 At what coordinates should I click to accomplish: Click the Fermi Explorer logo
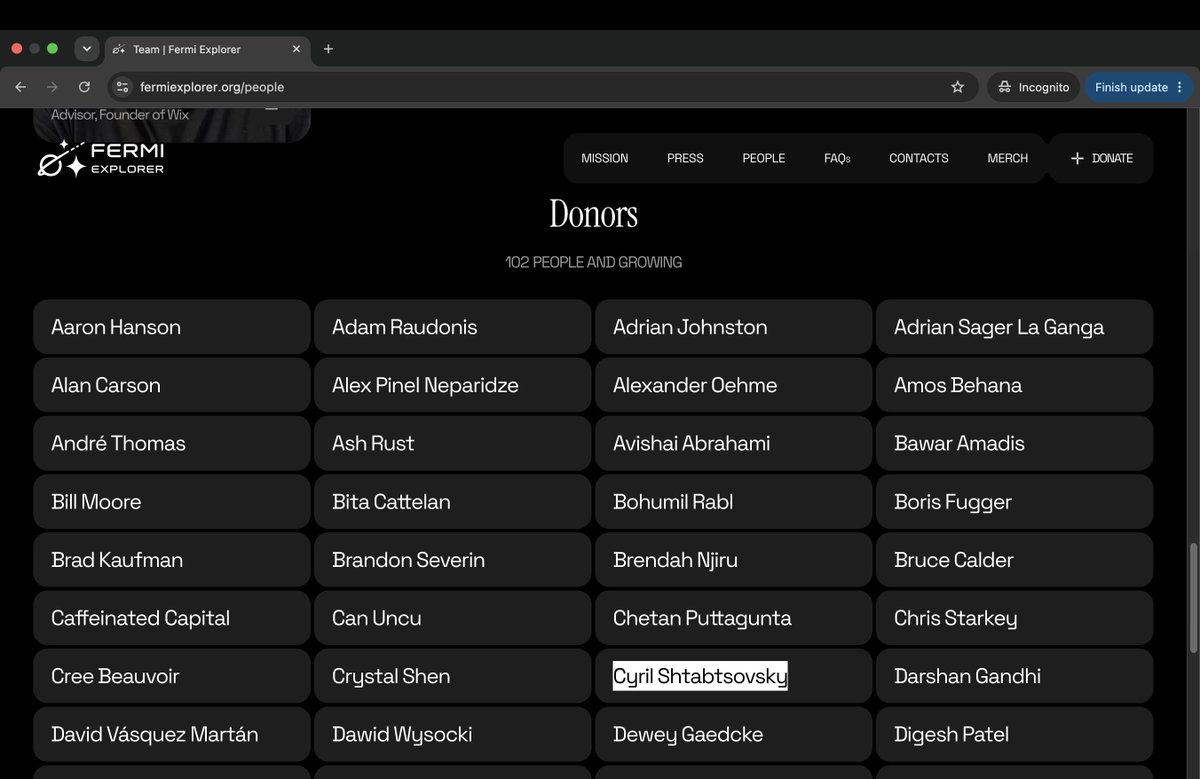[x=101, y=158]
